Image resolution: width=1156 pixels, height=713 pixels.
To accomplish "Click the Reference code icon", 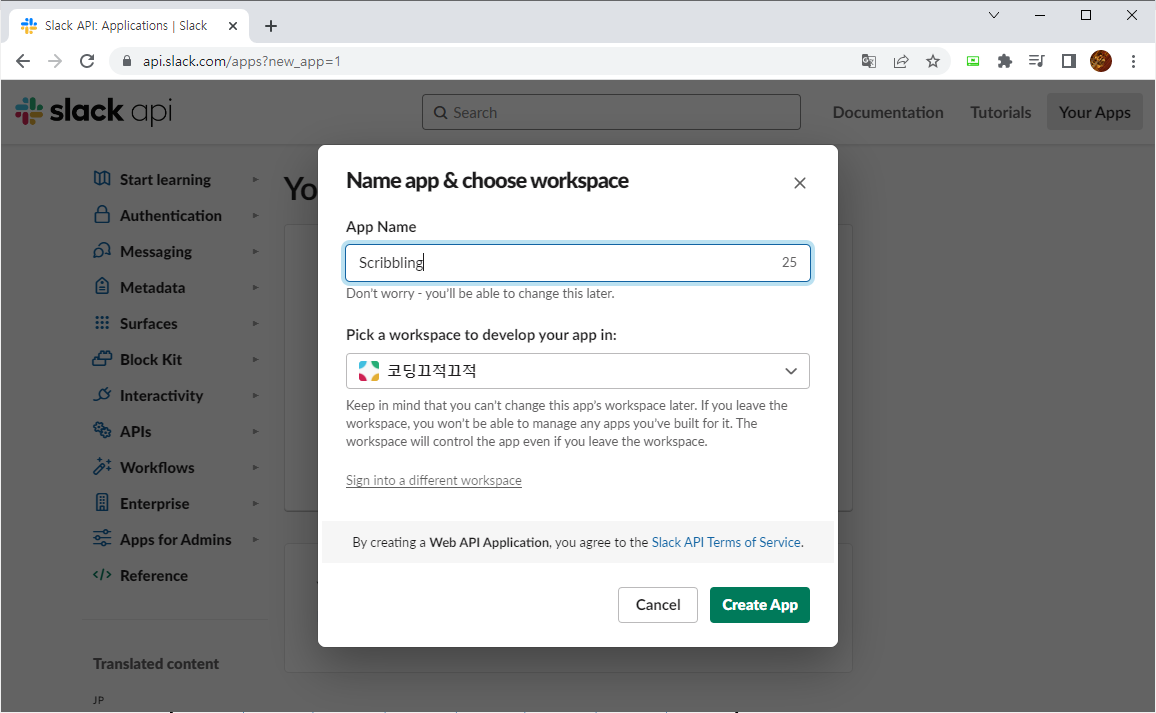I will (x=102, y=574).
